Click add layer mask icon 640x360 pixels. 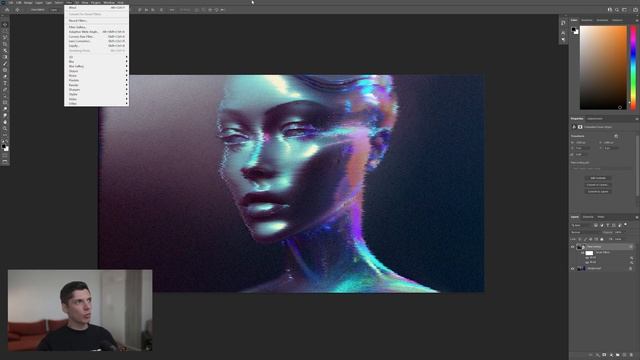tap(604, 355)
